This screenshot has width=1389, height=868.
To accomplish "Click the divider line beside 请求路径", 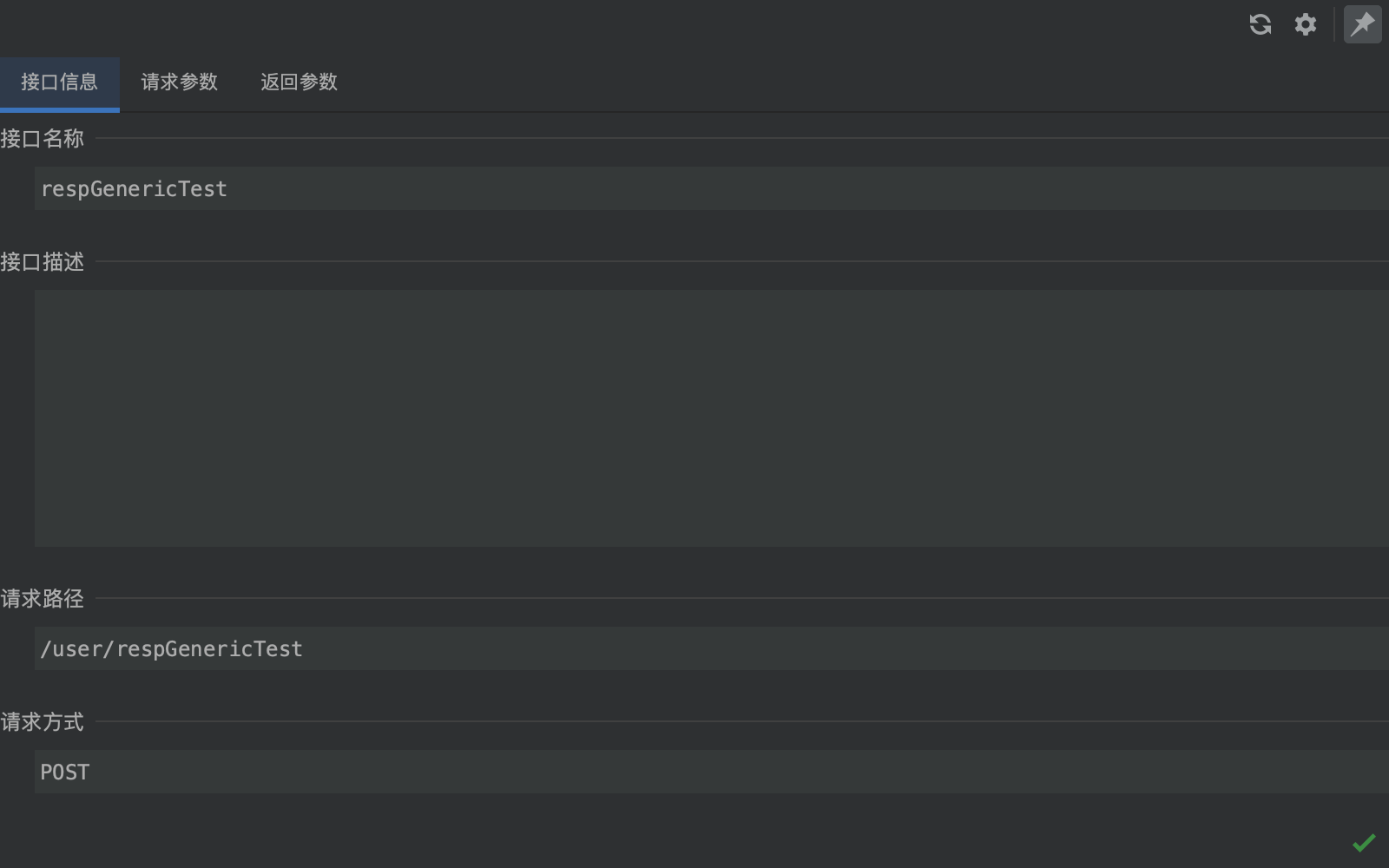I will pyautogui.click(x=738, y=598).
